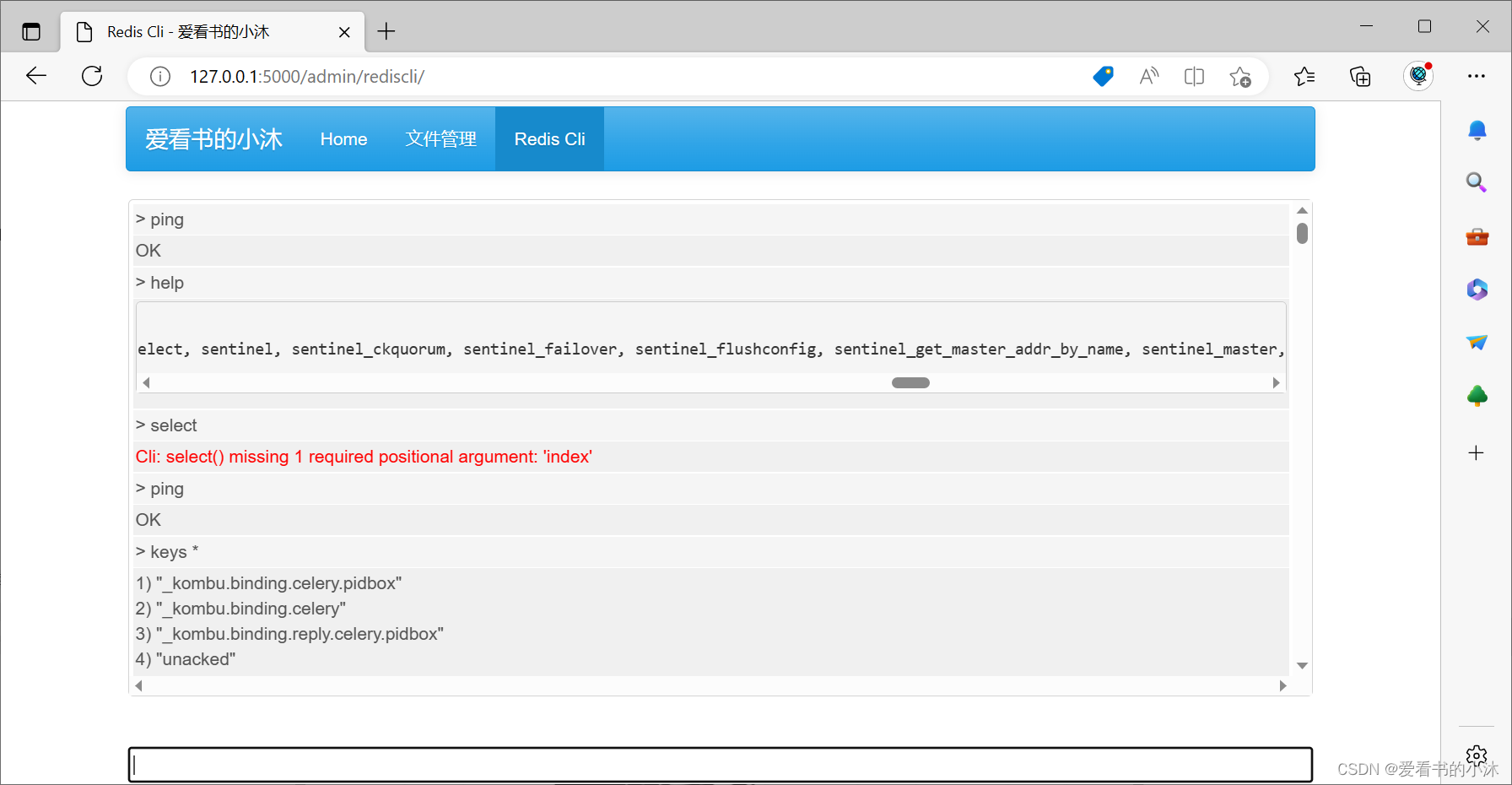Add this page to favorites
Viewport: 1512px width, 785px height.
tap(1240, 77)
